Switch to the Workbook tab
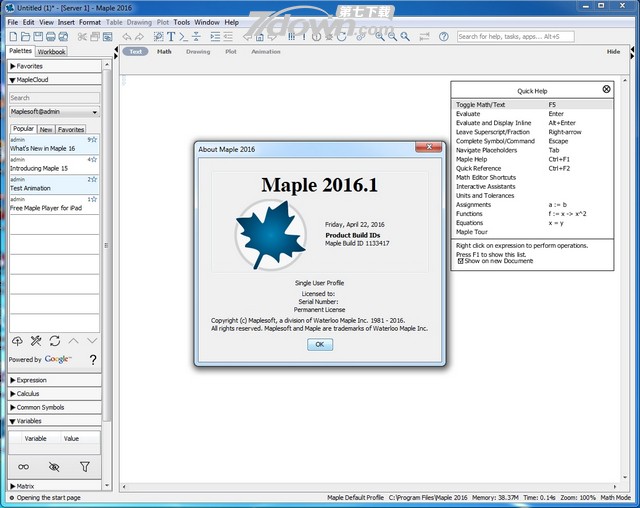The height and width of the screenshot is (508, 640). (52, 51)
